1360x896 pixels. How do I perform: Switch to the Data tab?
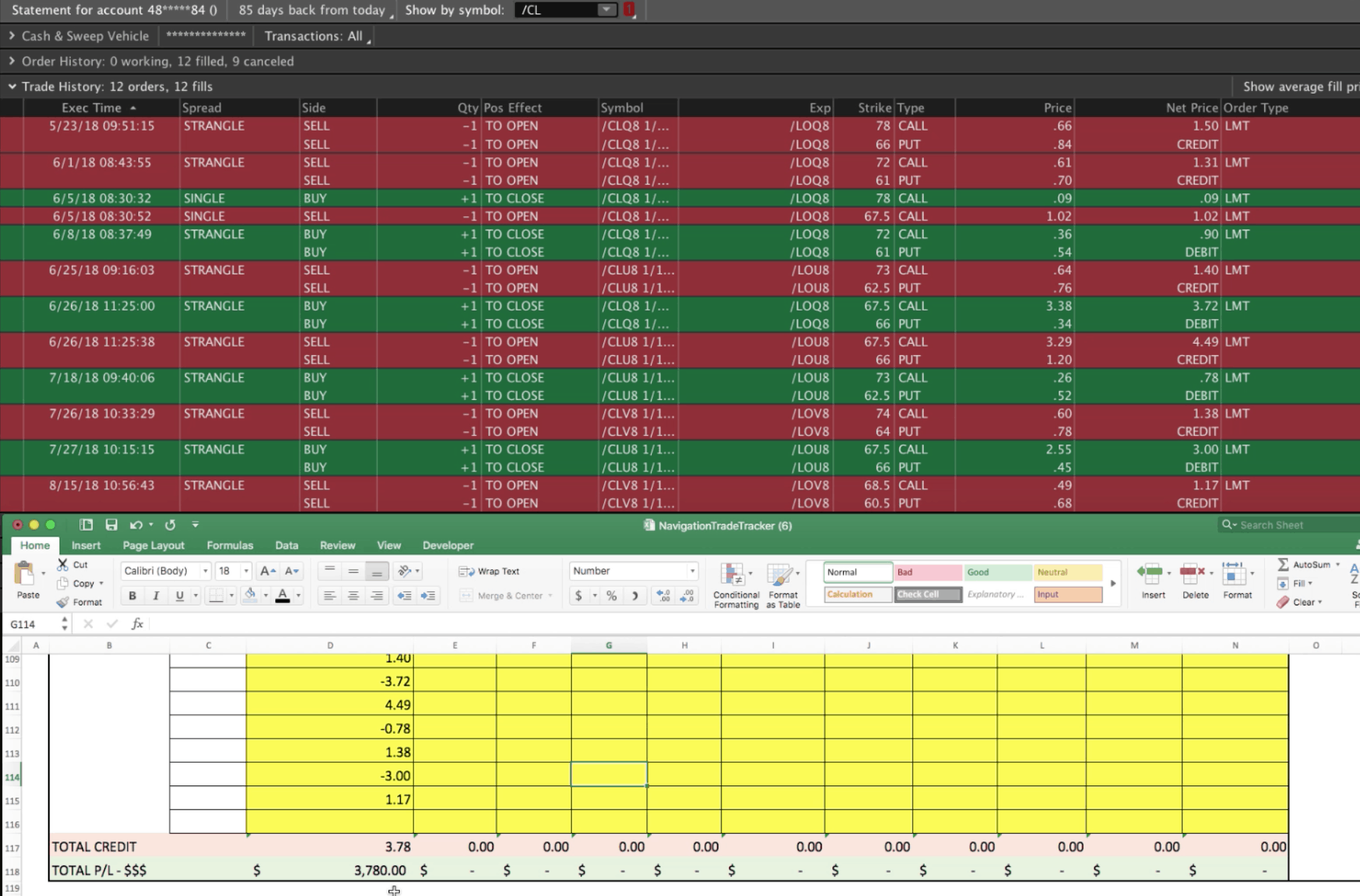[286, 545]
